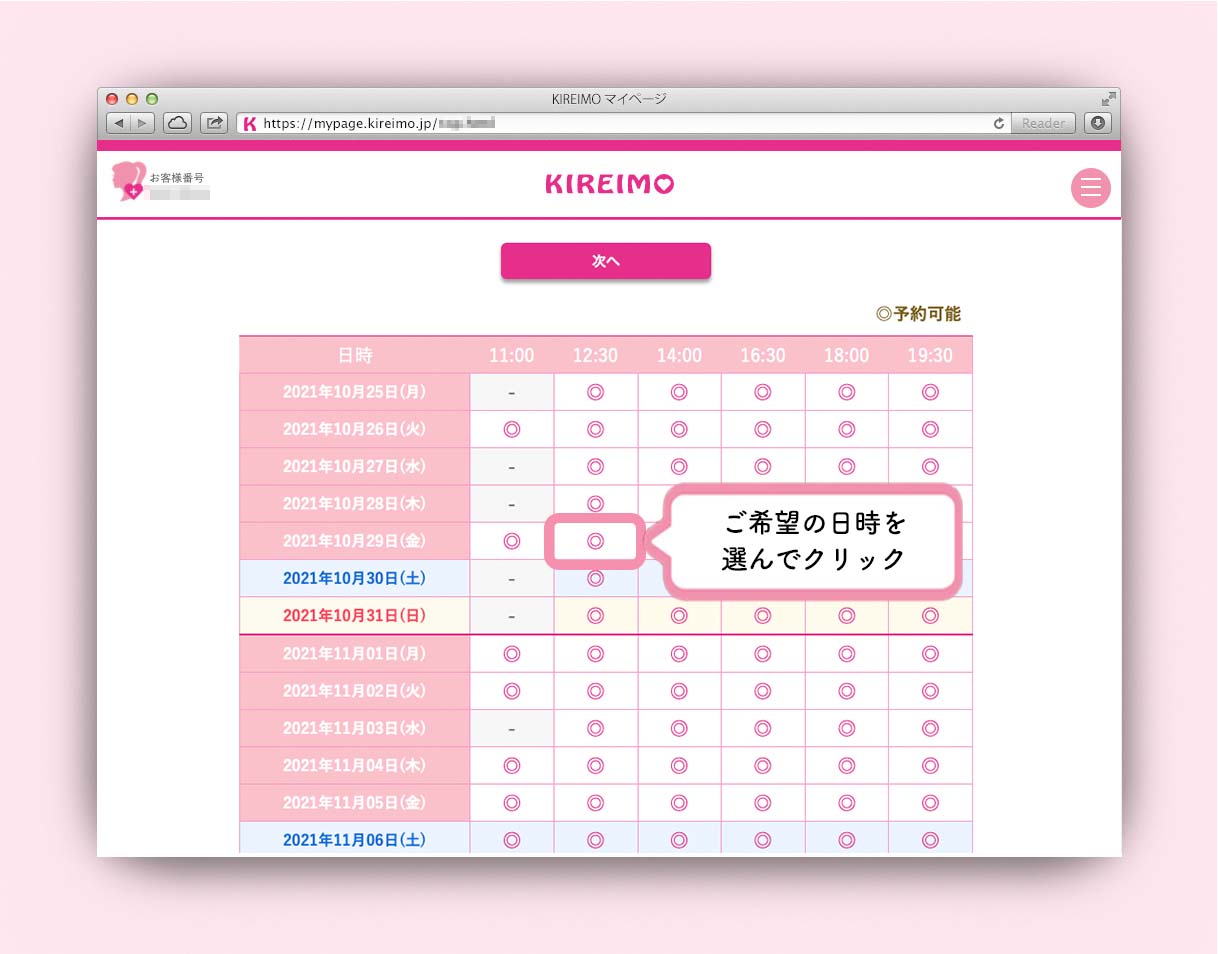The image size is (1218, 954).
Task: Select the 14:00 slot on 2021年10月27日(水)
Action: 679,466
